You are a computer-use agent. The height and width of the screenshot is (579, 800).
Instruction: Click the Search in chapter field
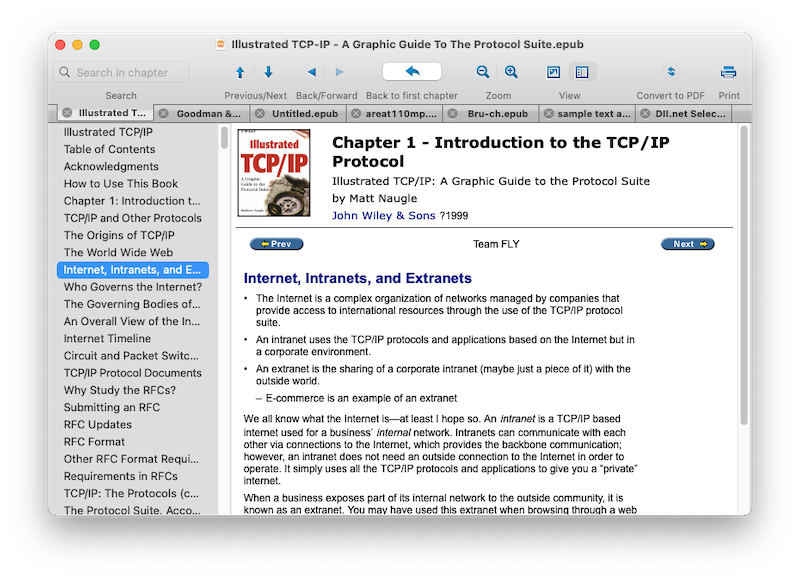122,72
